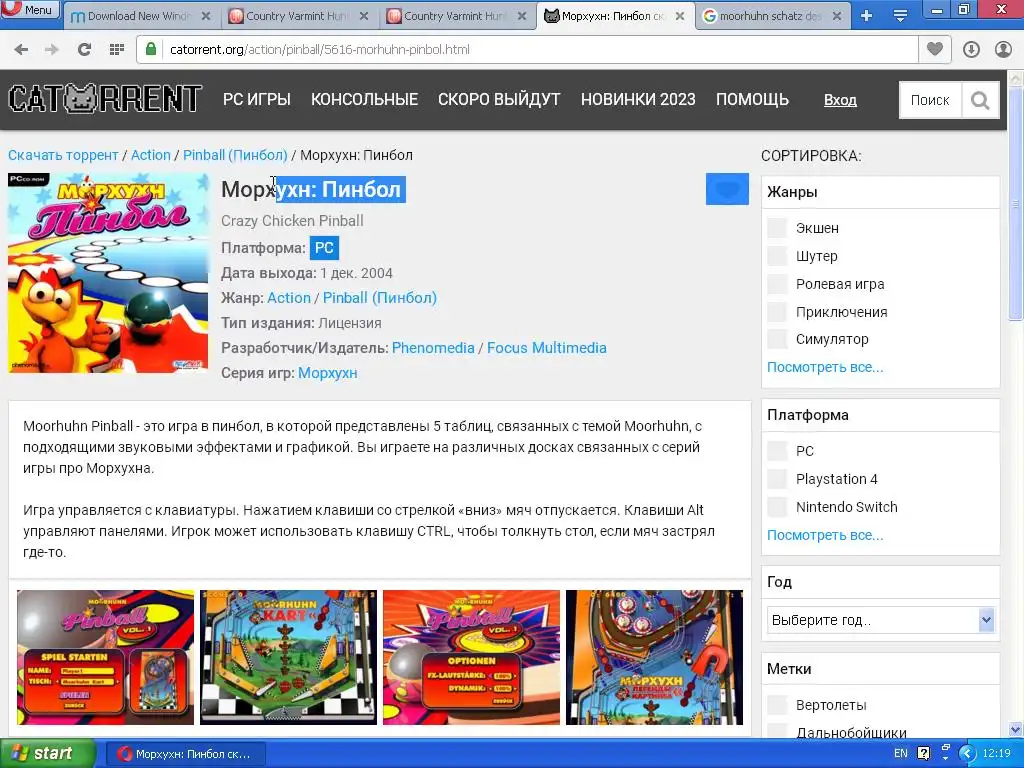Expand all platforms via Посмотреть все under Платформа
This screenshot has height=768, width=1024.
(x=825, y=535)
